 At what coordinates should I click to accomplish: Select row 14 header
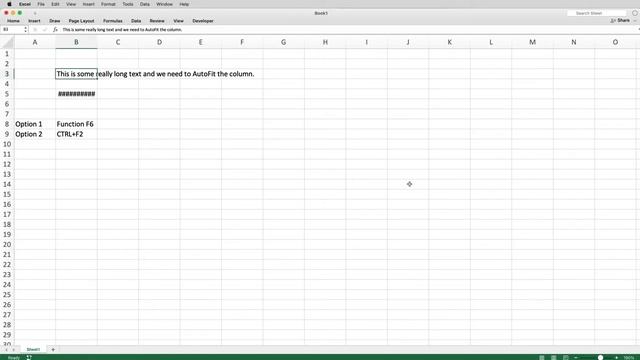coord(7,184)
